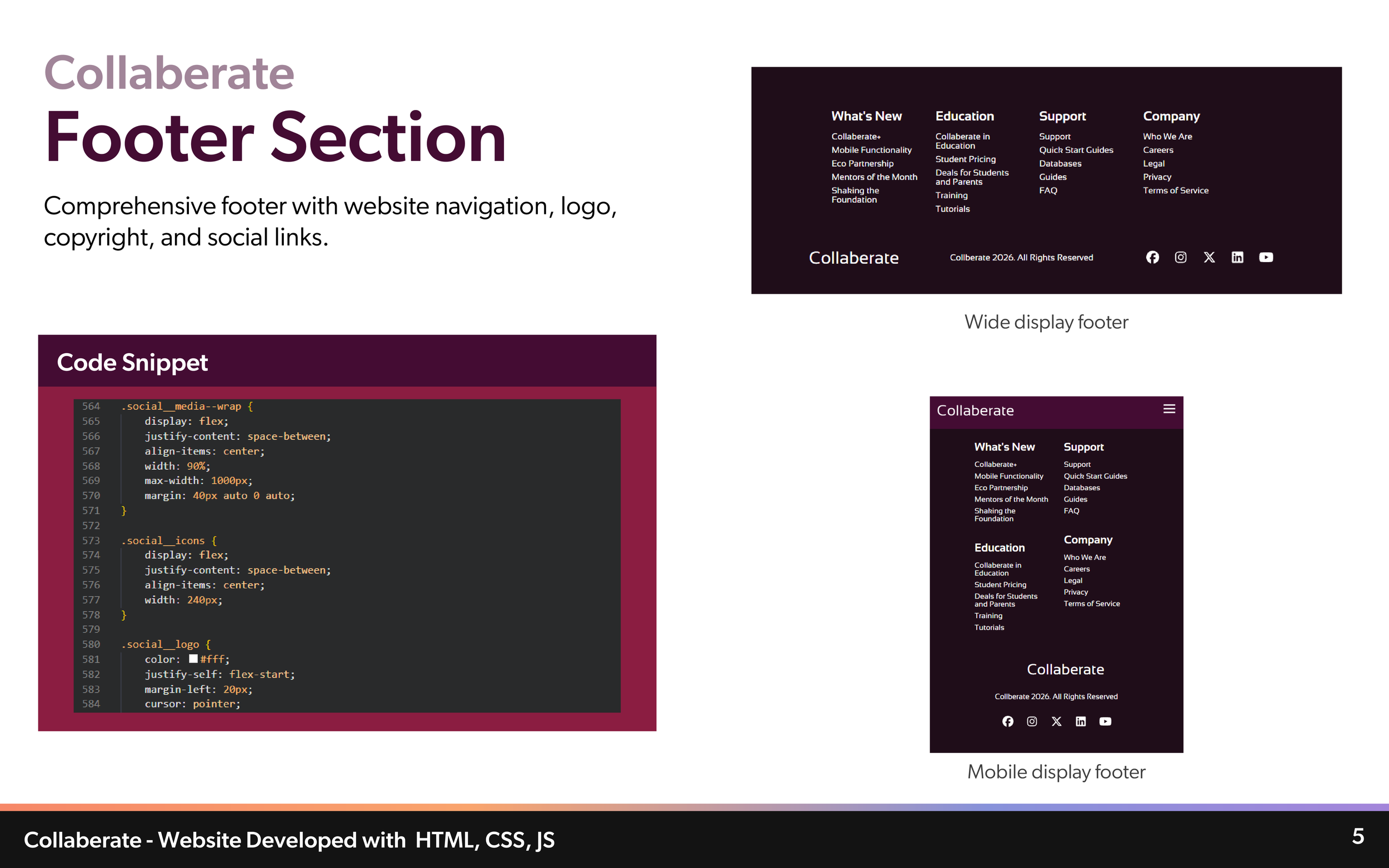Image resolution: width=1389 pixels, height=868 pixels.
Task: Click code line 580 .social__logo selector
Action: coord(159,644)
